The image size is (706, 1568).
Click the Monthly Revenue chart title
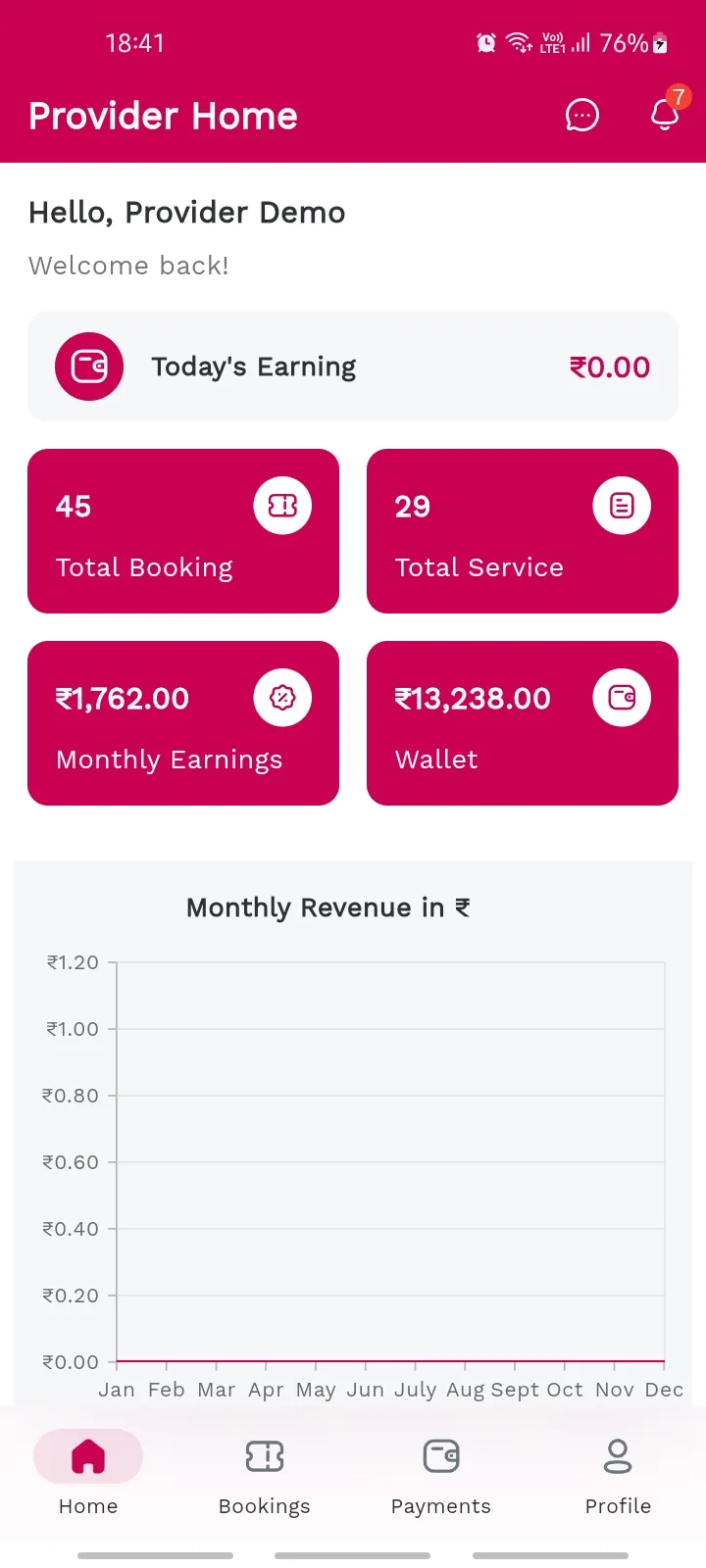point(328,907)
